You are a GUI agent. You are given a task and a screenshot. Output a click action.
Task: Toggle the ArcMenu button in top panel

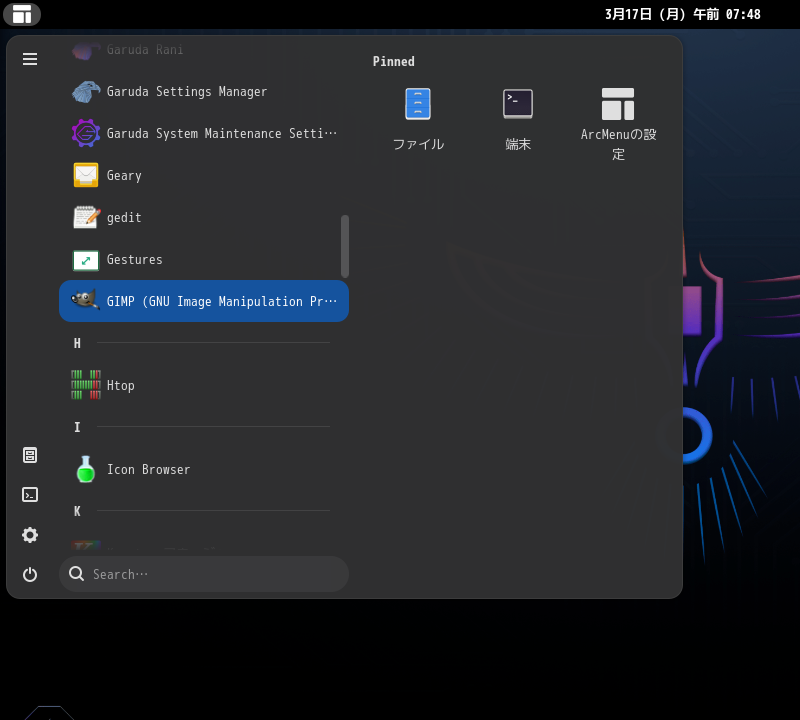[22, 14]
